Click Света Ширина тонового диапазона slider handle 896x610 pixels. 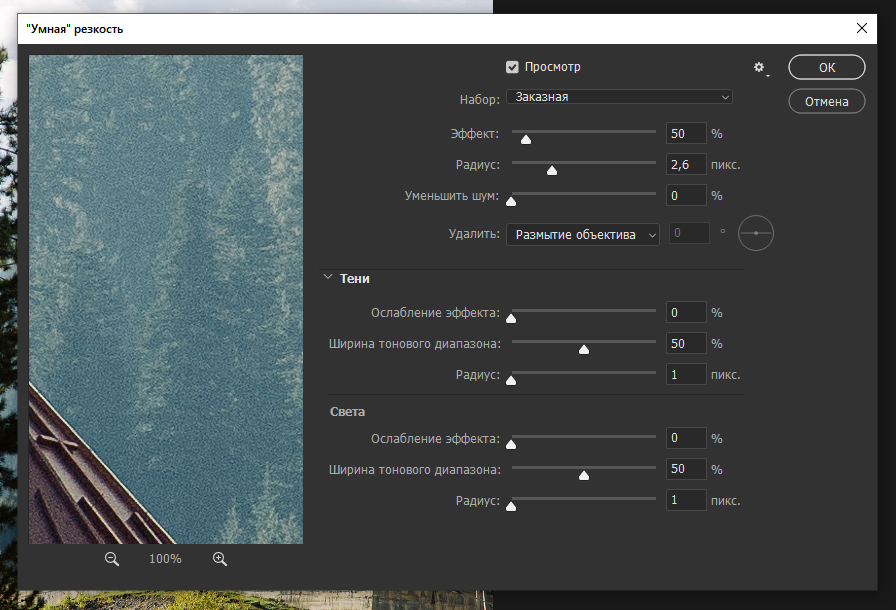tap(583, 475)
